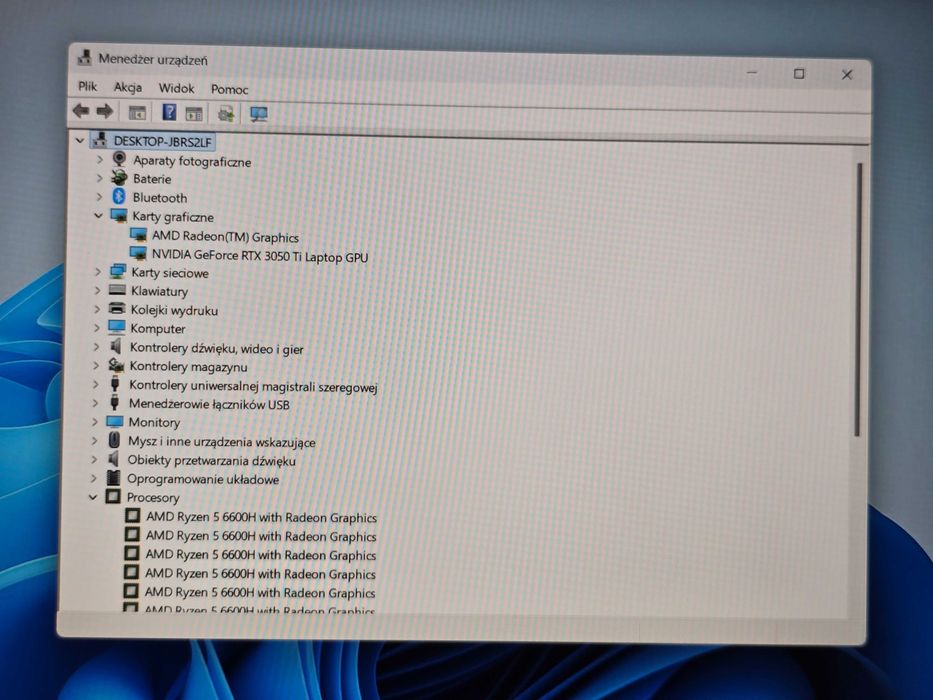Expand the Bluetooth category chevron

coord(99,196)
